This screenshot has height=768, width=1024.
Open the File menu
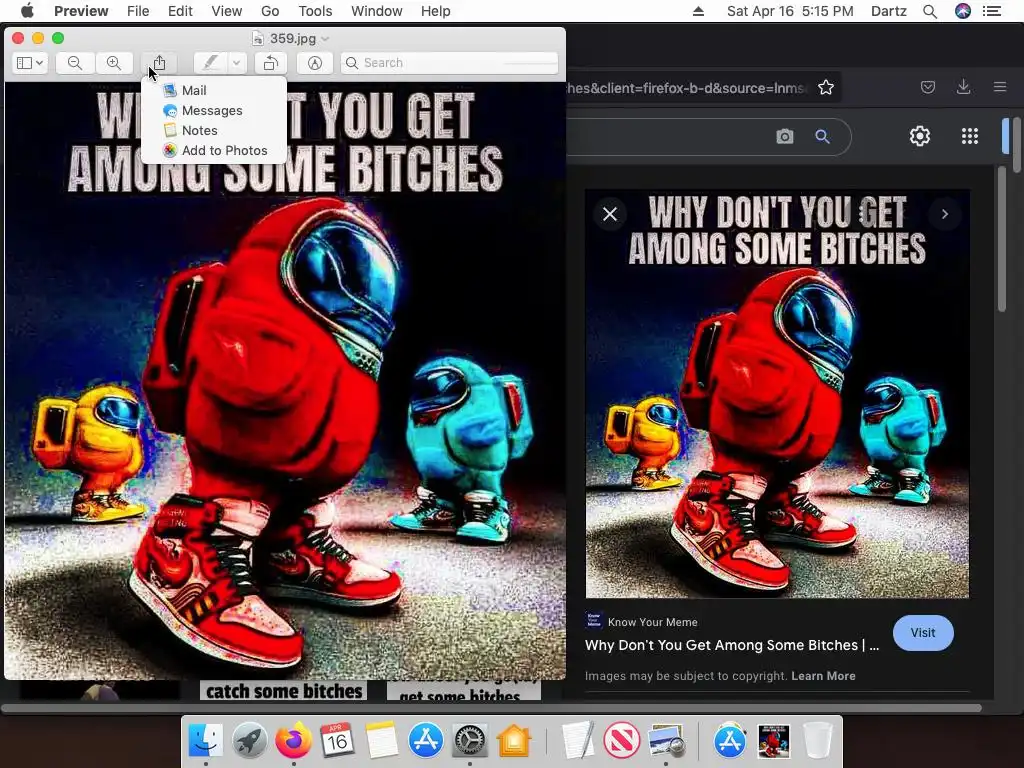pos(138,11)
